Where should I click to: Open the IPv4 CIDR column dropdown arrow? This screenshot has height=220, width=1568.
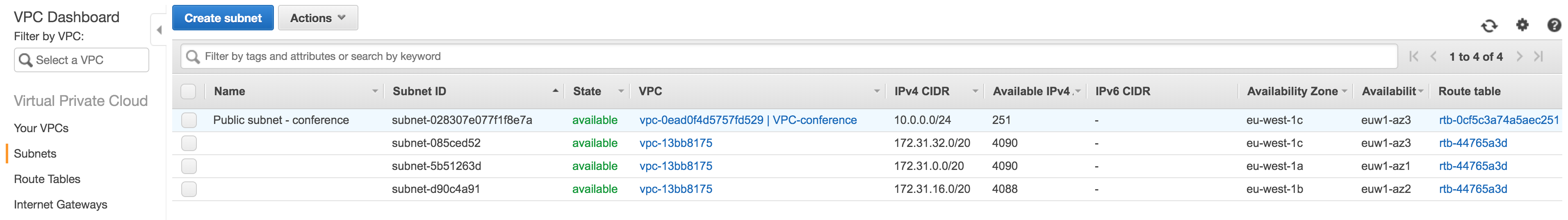[x=975, y=92]
